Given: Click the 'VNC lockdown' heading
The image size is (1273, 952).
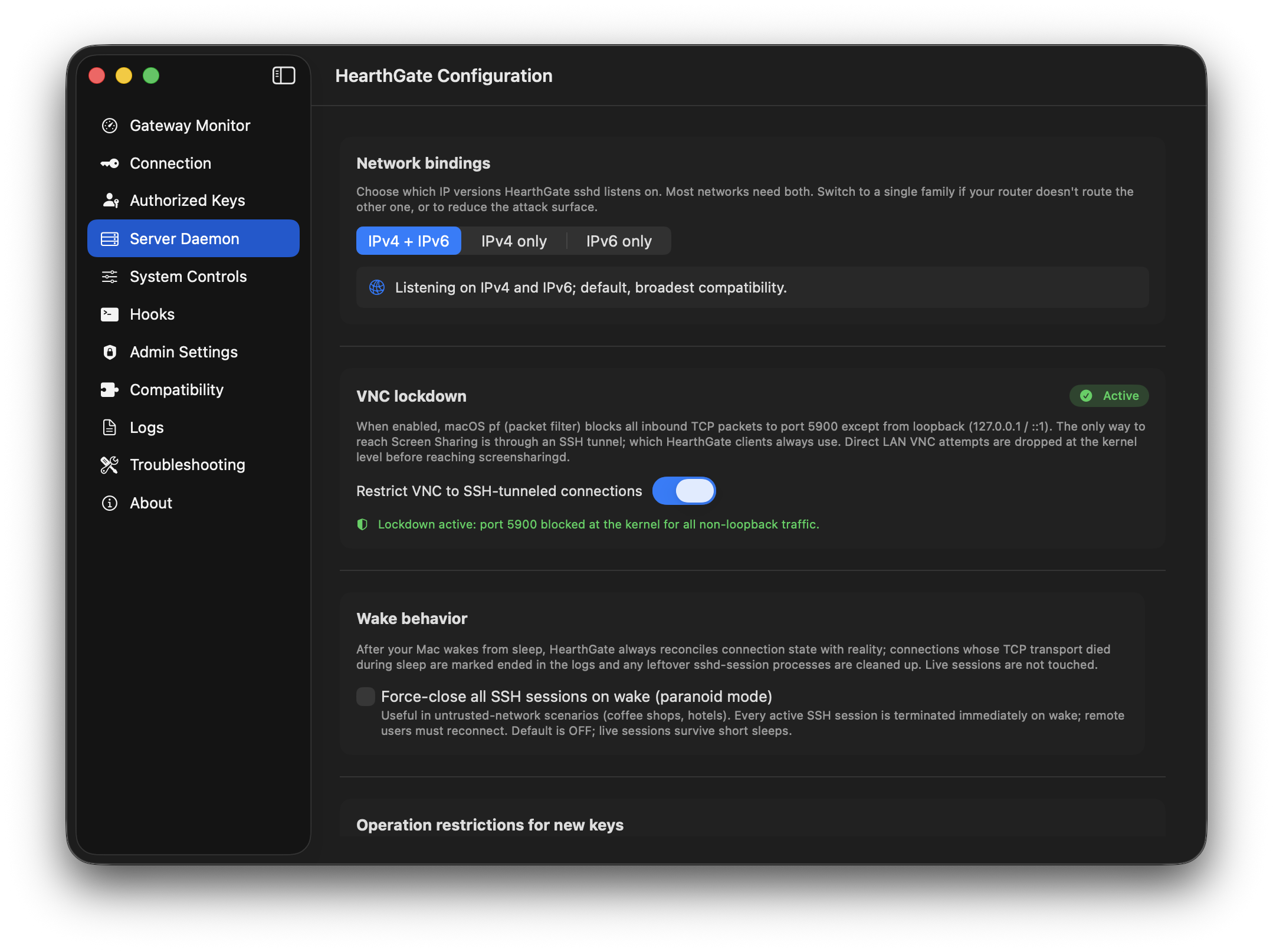Looking at the screenshot, I should [411, 396].
